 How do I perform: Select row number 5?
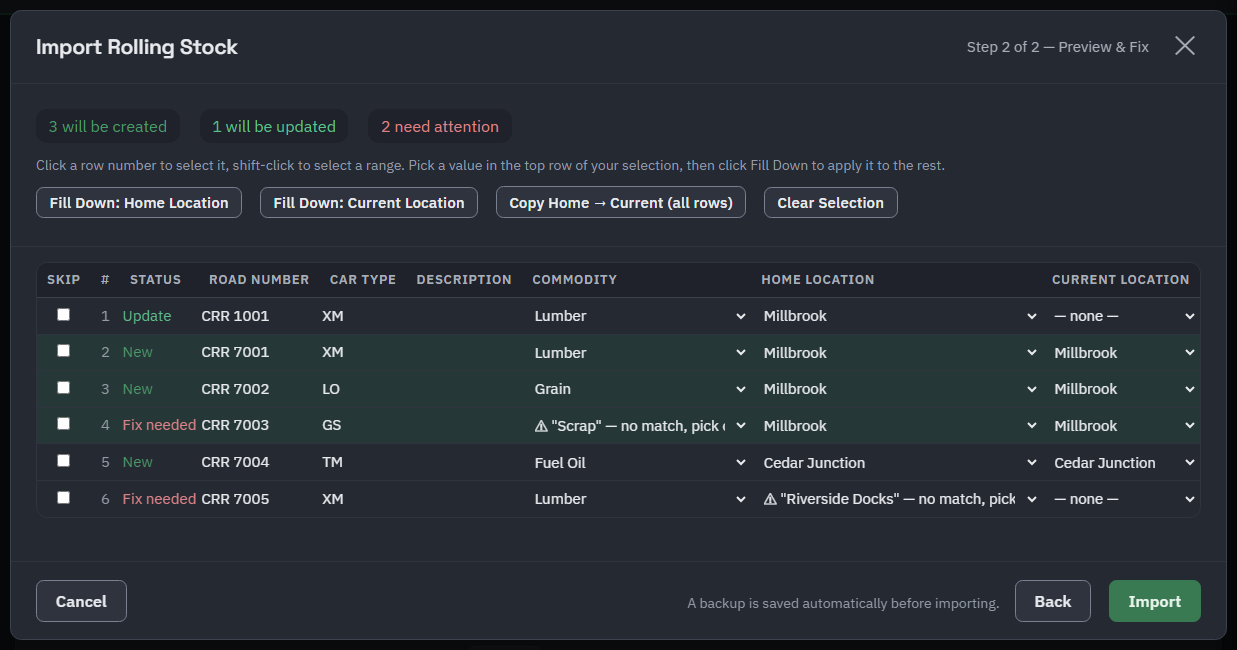[105, 462]
